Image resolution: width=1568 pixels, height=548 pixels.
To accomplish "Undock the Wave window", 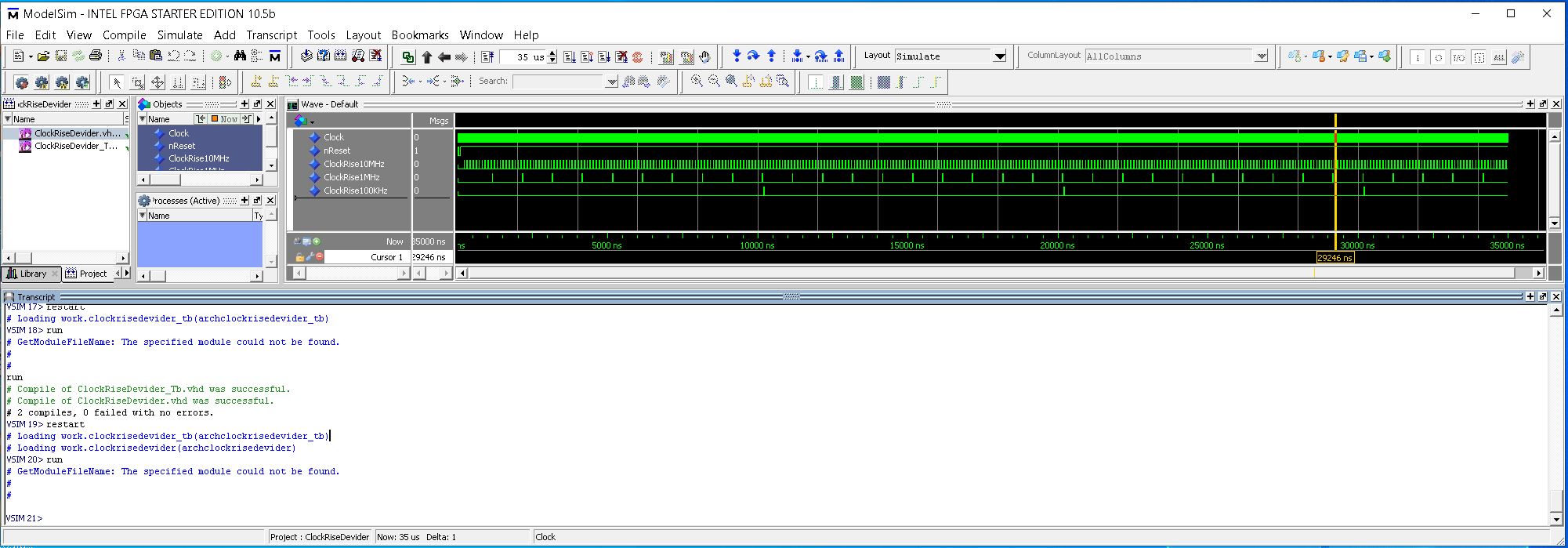I will click(1543, 104).
